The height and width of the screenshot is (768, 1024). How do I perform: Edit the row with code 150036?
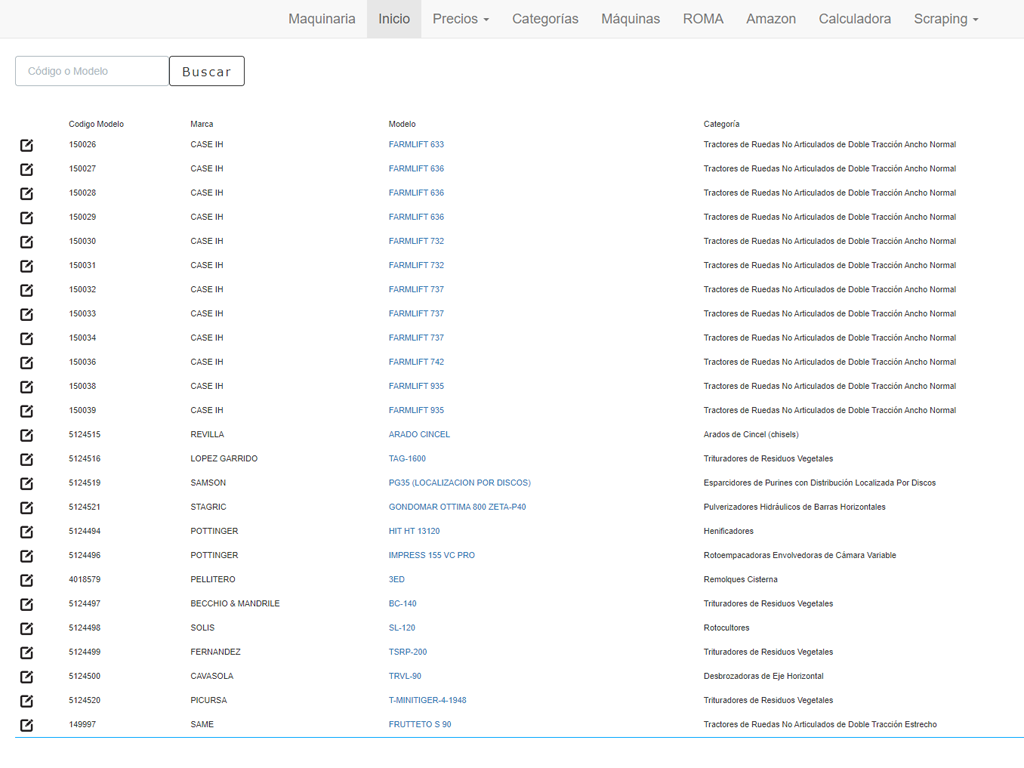(x=26, y=362)
